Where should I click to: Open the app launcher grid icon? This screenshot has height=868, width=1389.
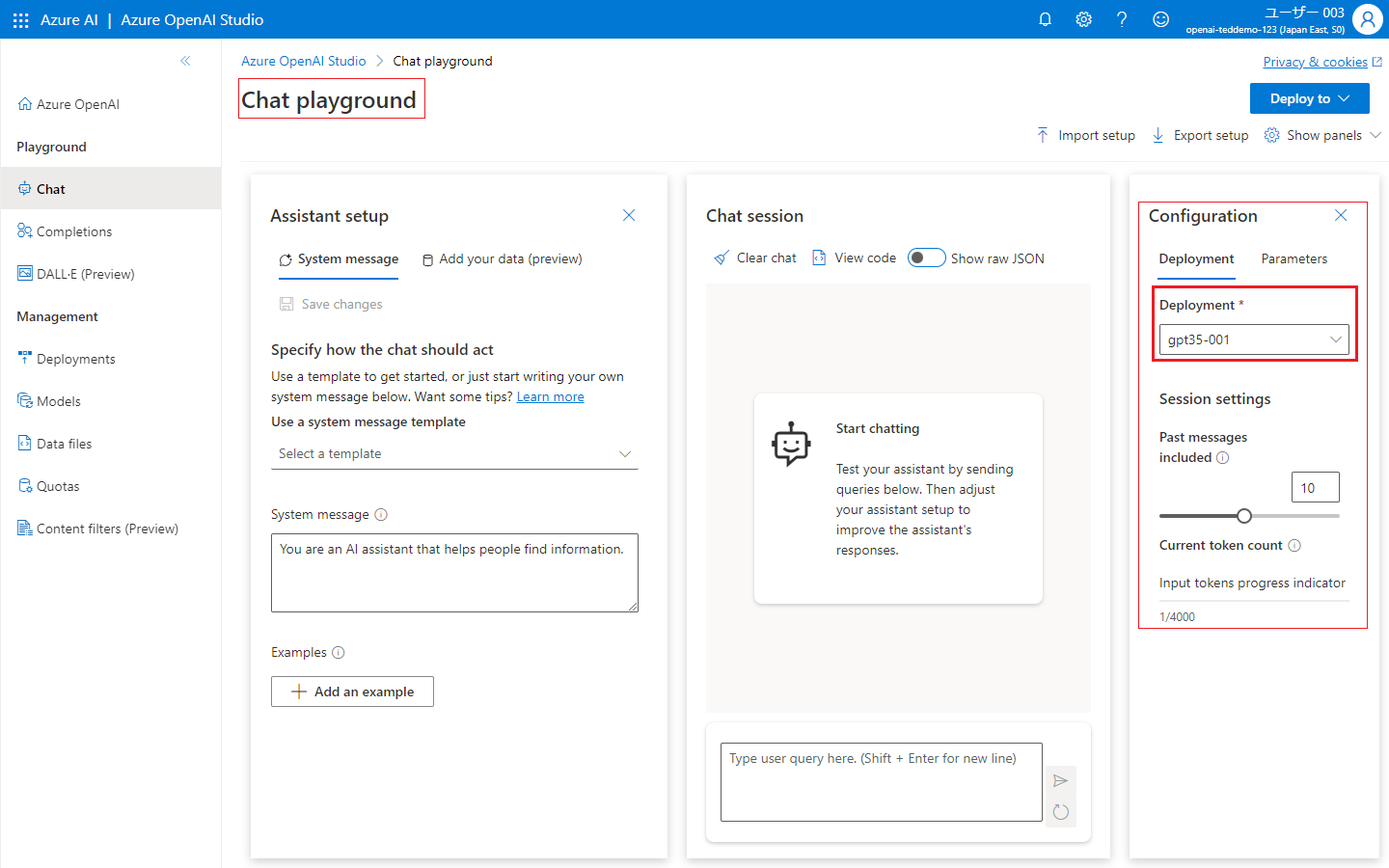[20, 19]
